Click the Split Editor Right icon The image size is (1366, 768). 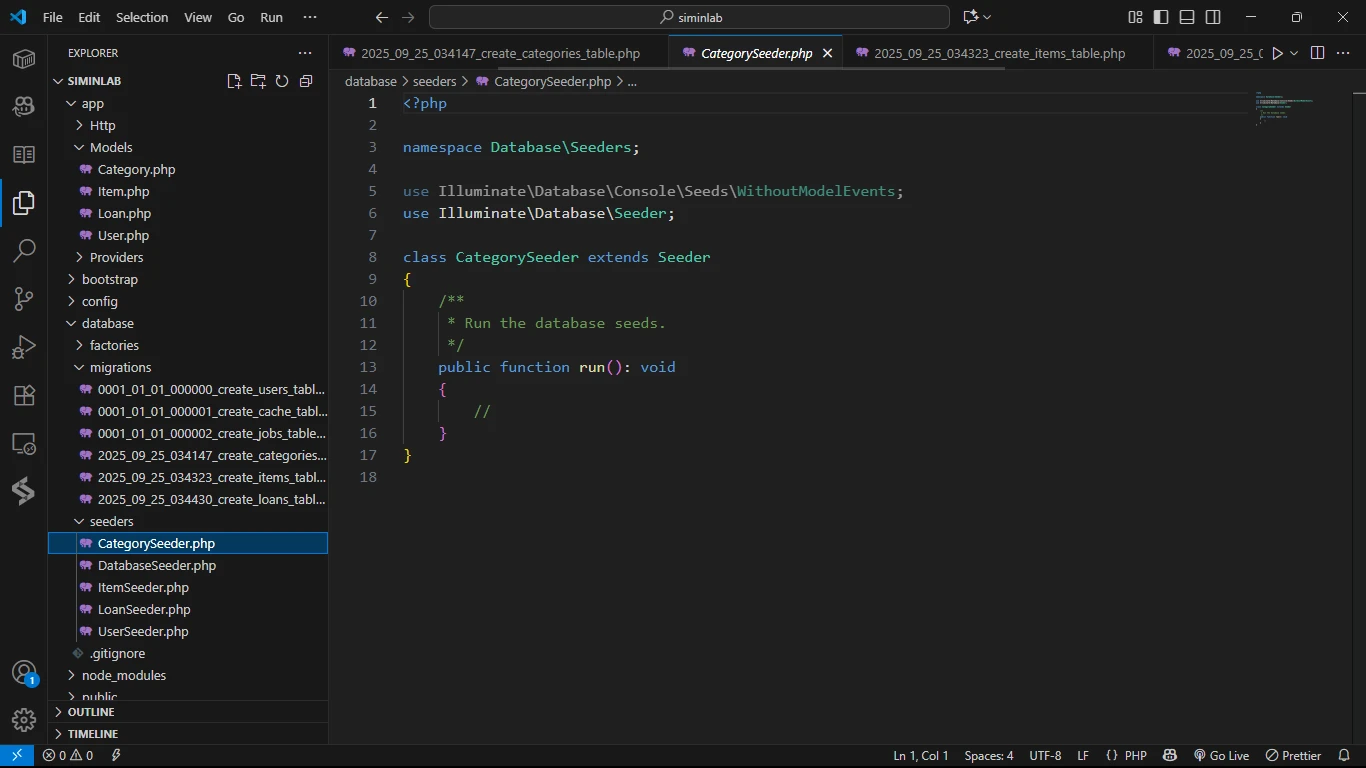coord(1317,53)
